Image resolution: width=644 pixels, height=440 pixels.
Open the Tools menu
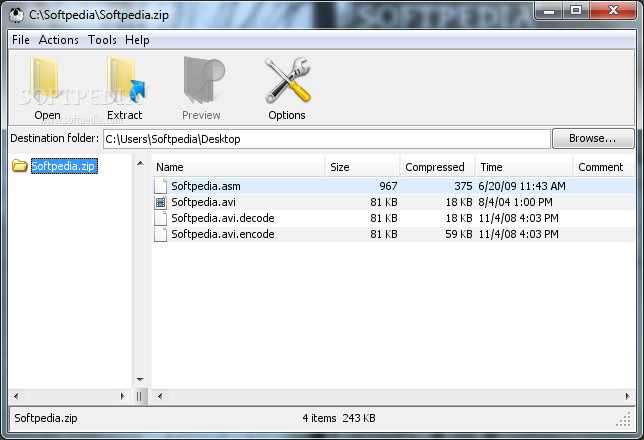pyautogui.click(x=102, y=40)
